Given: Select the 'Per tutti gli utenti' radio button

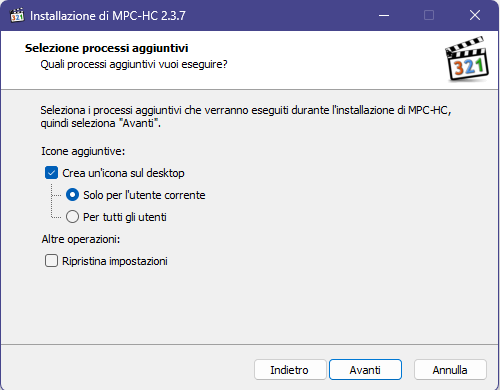Looking at the screenshot, I should pos(72,217).
